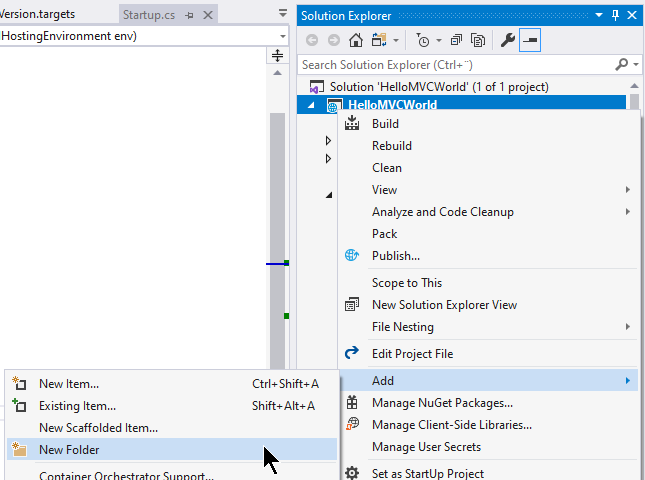Switch between Solutions and Folders views

coord(379,40)
